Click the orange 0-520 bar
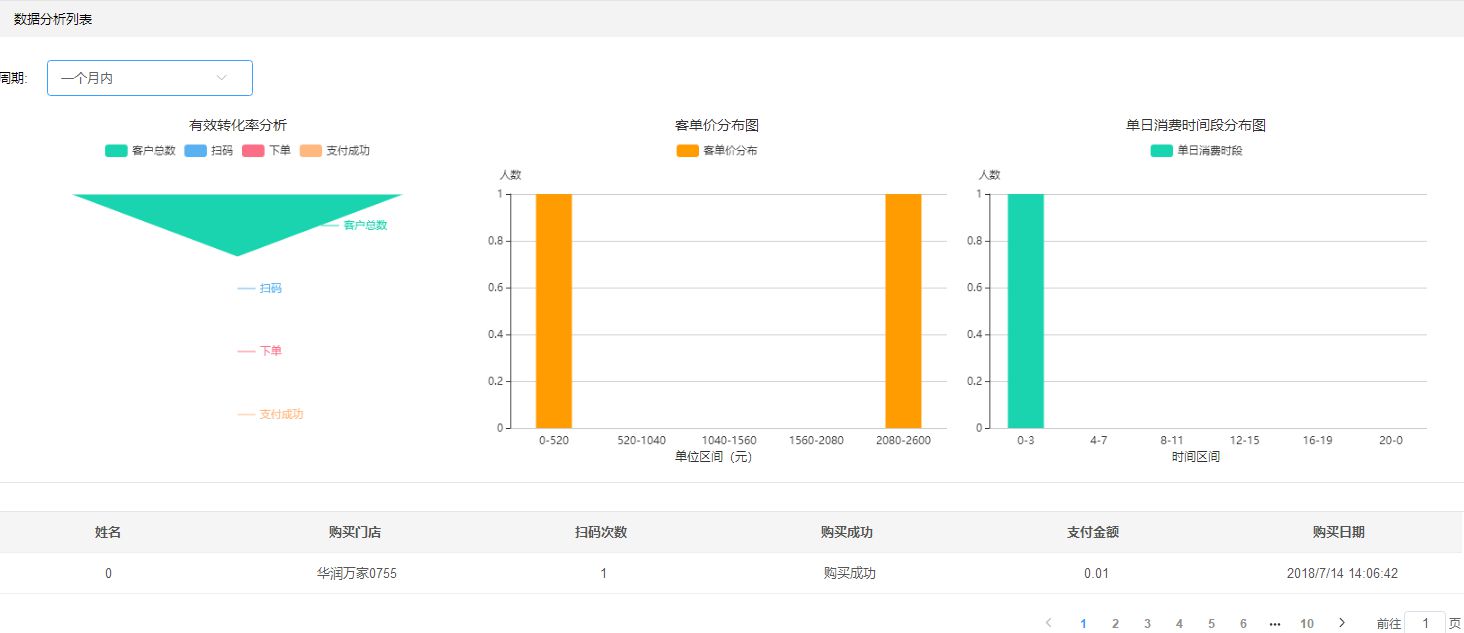 click(554, 310)
